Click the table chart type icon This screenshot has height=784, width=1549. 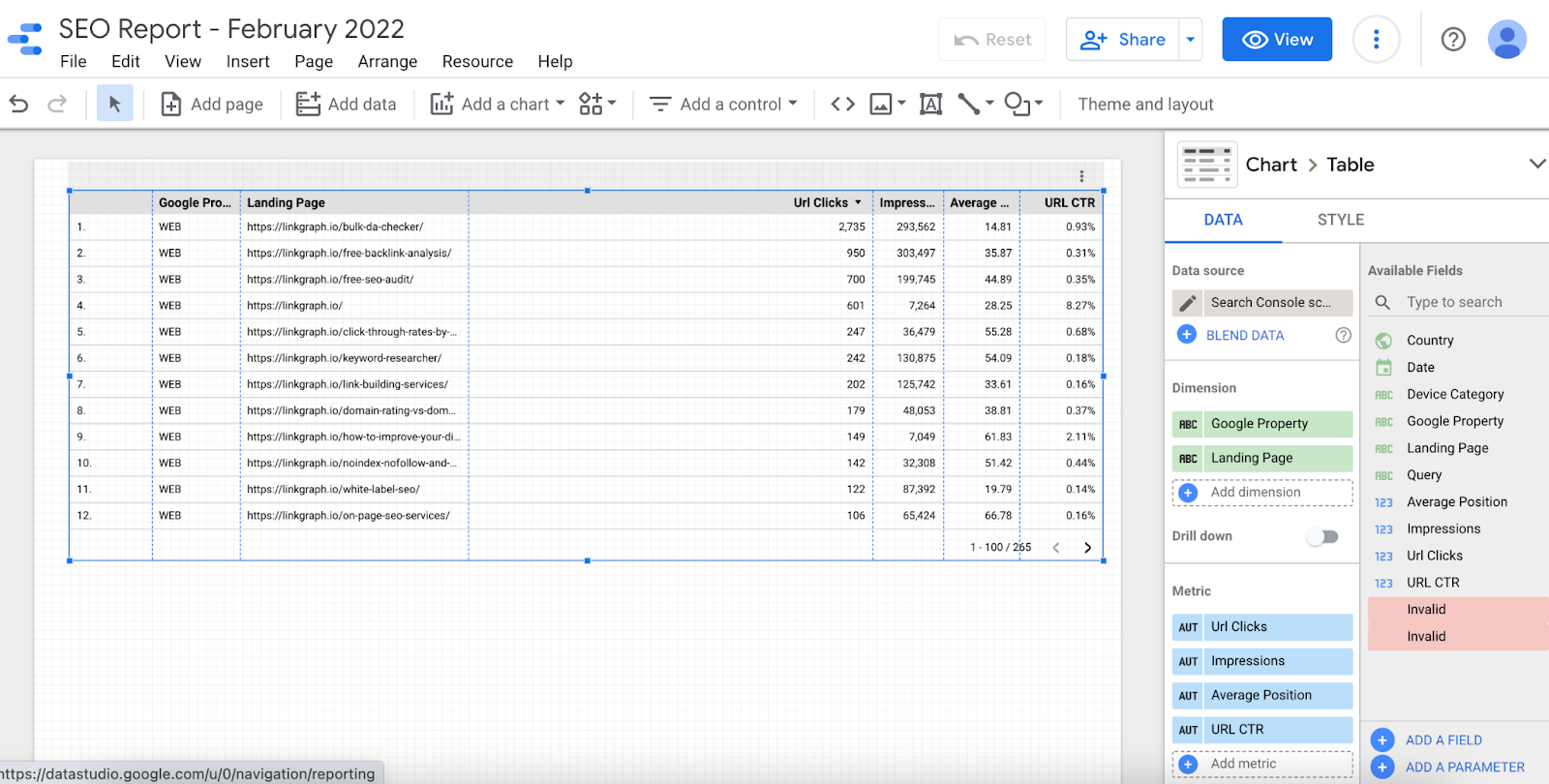1206,165
